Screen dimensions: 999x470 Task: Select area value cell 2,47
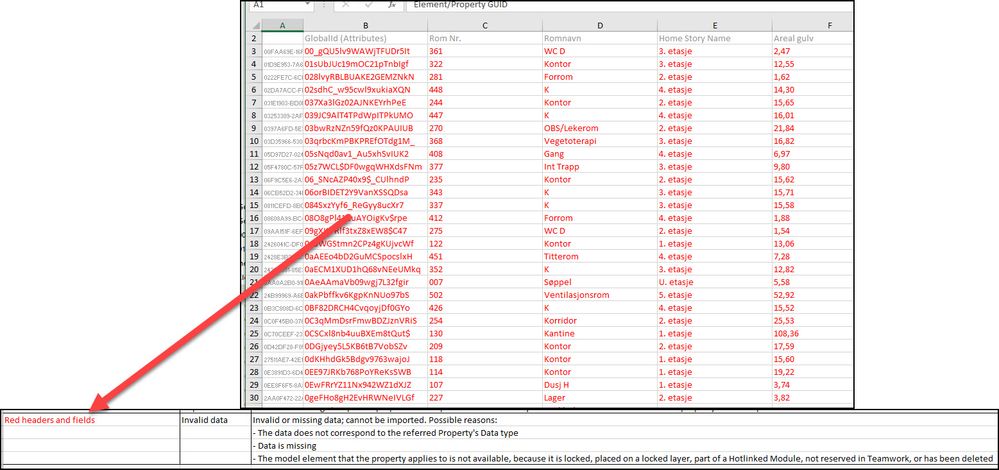pyautogui.click(x=812, y=51)
